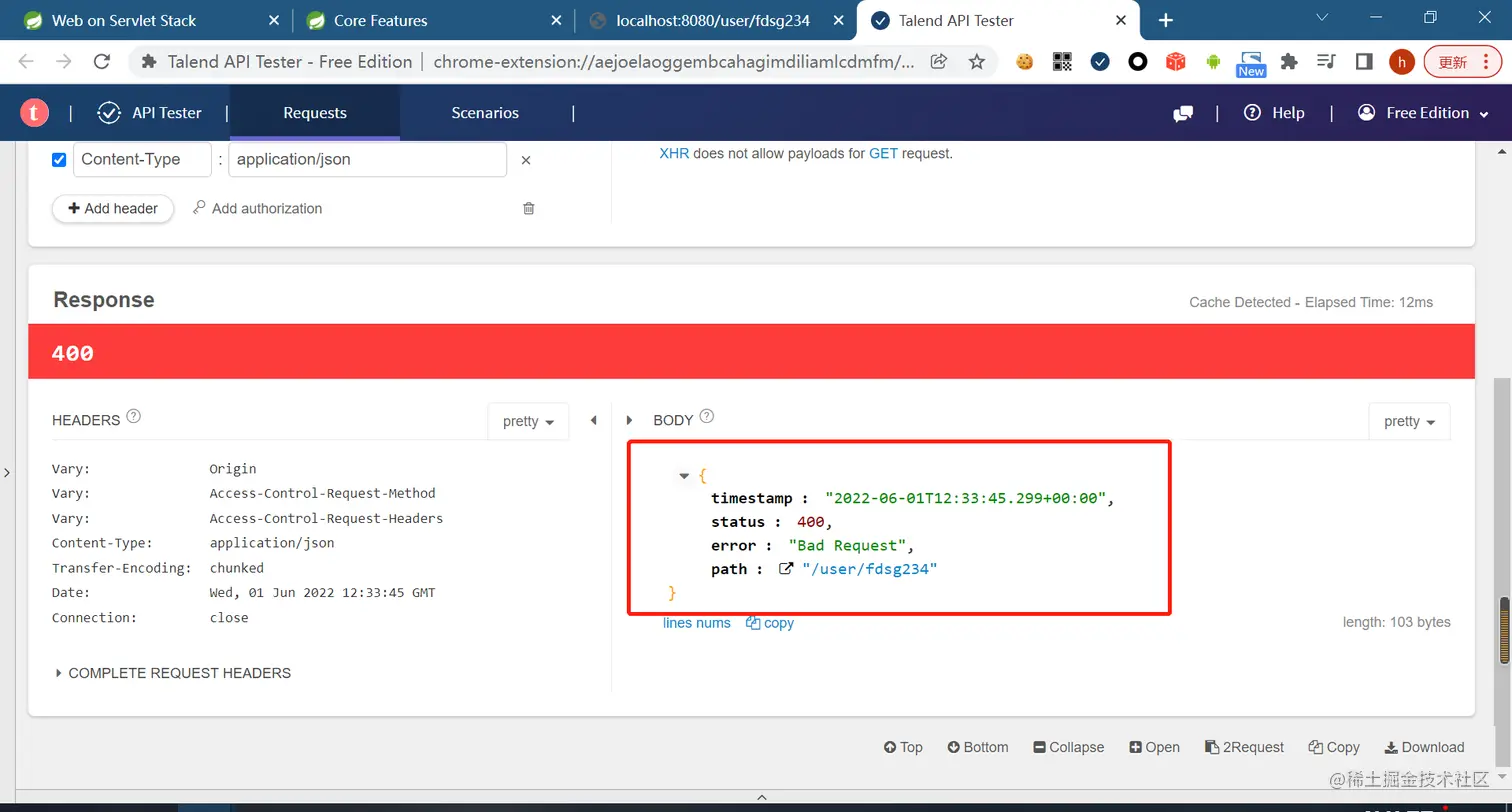Expand the body panel with right arrow
Screen dimensions: 1512x812
coord(629,421)
